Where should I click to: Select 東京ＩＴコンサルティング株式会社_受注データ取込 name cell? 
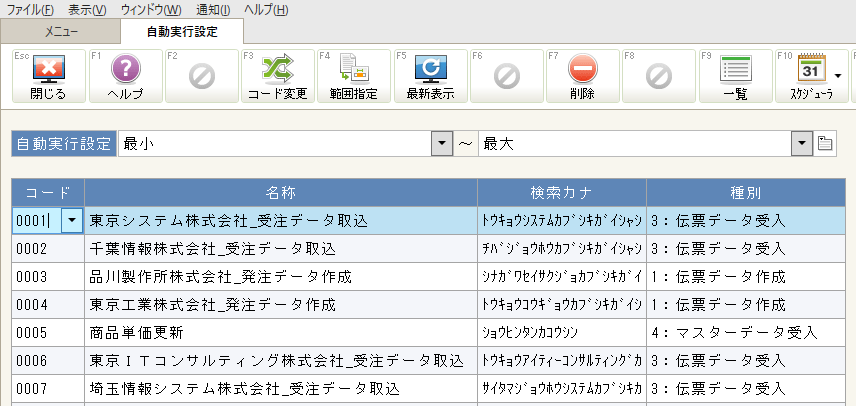point(281,361)
